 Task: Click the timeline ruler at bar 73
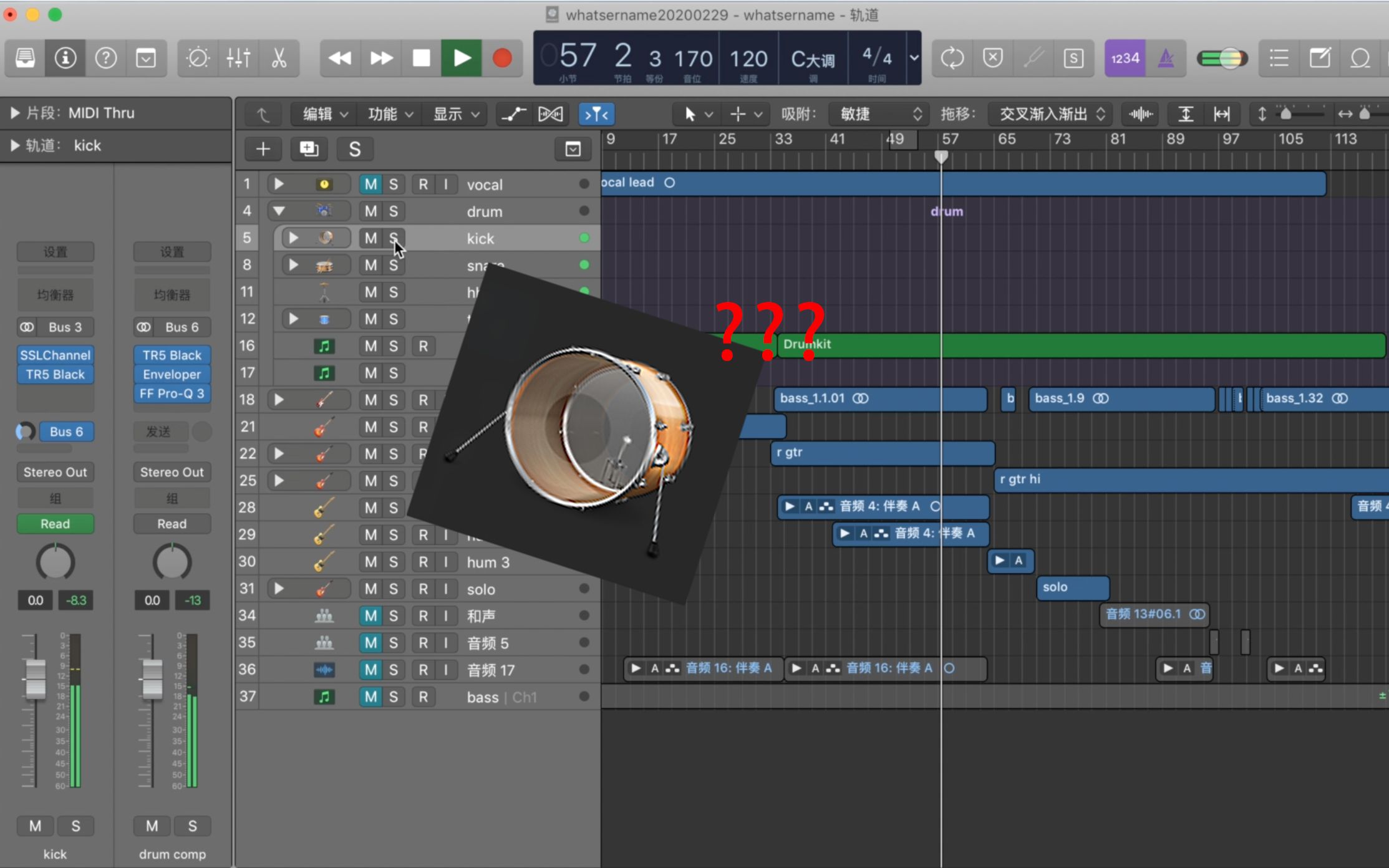click(x=1062, y=139)
